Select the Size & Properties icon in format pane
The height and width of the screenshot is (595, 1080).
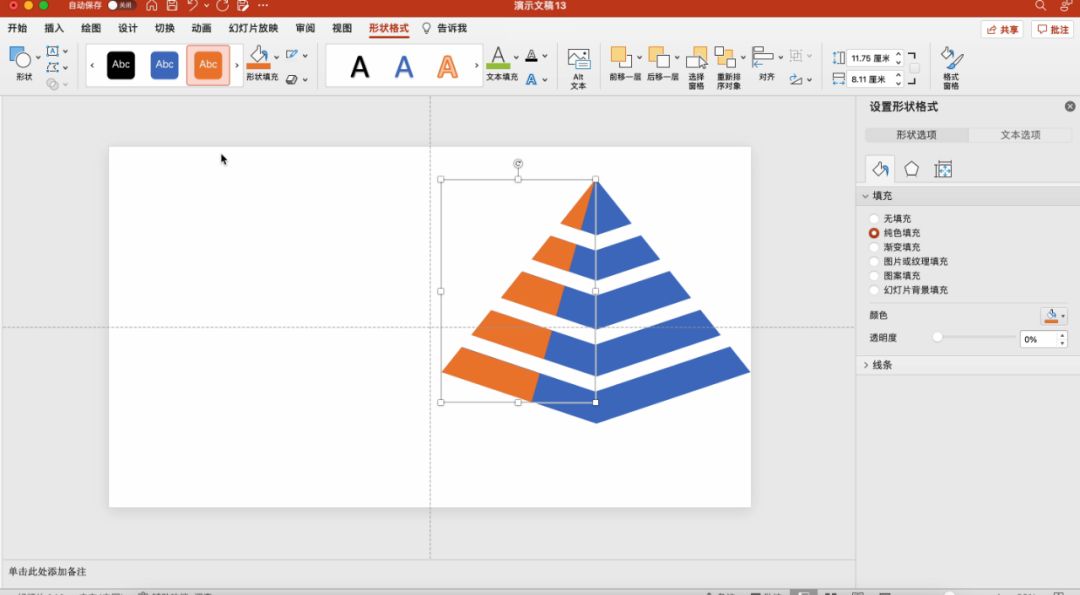(x=943, y=169)
